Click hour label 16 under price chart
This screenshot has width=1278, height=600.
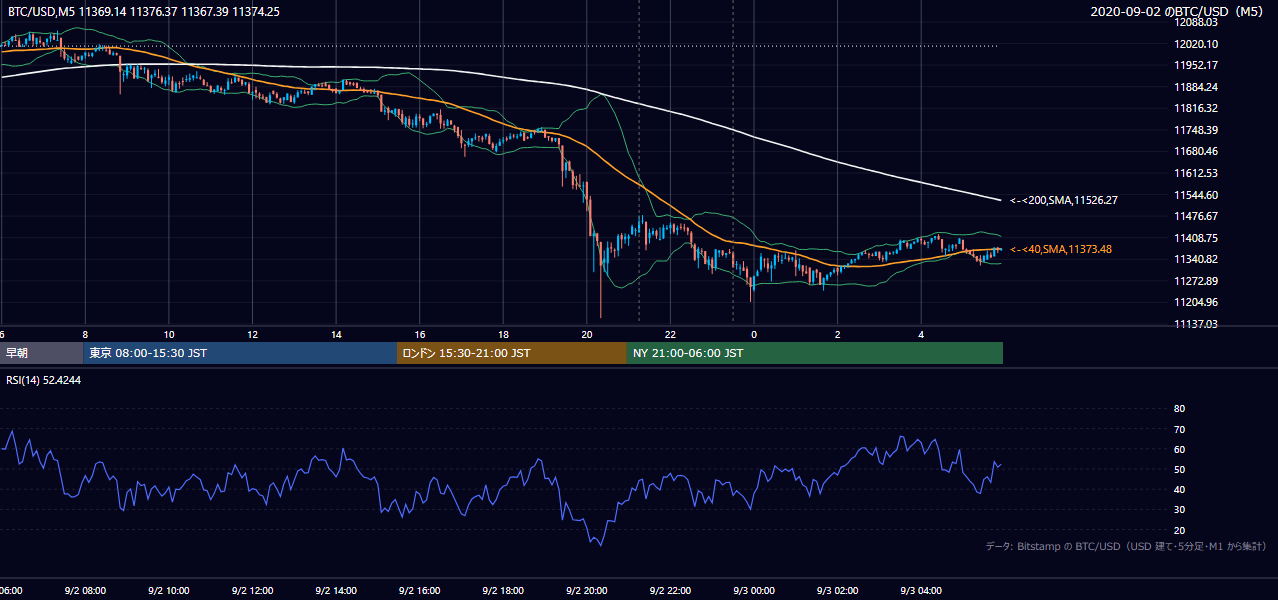point(420,335)
